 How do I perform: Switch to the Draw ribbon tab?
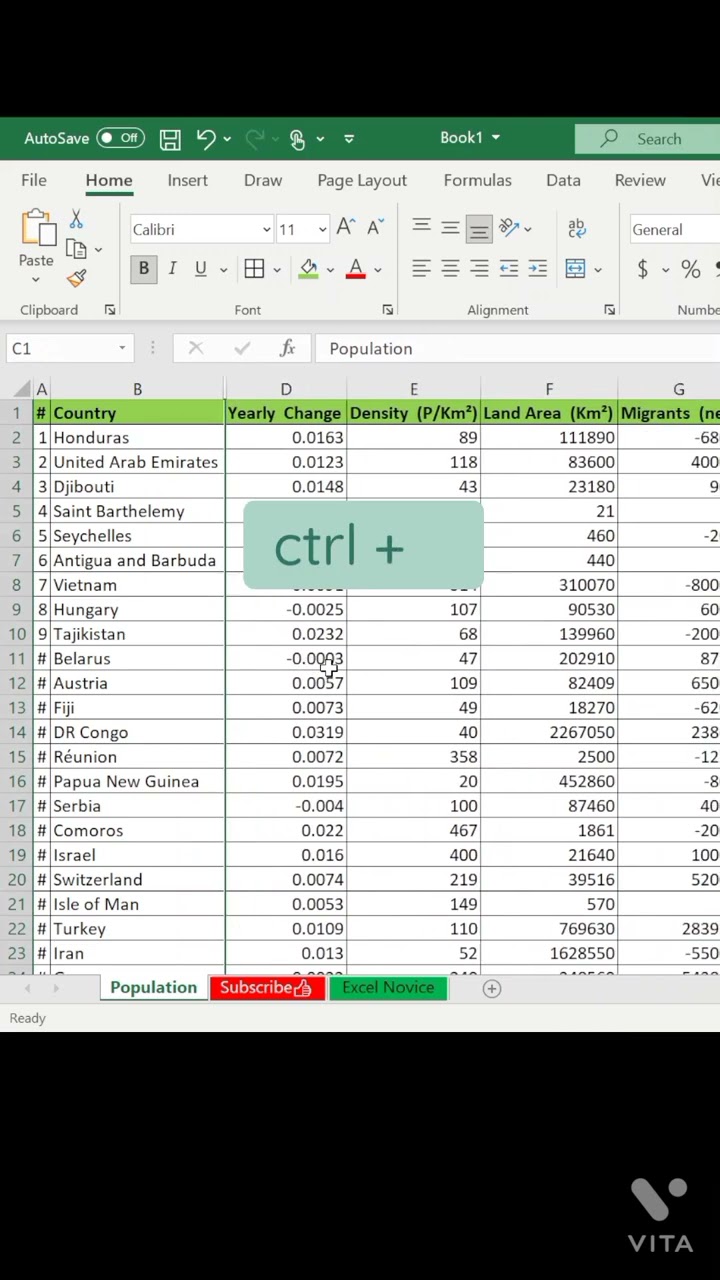point(263,180)
